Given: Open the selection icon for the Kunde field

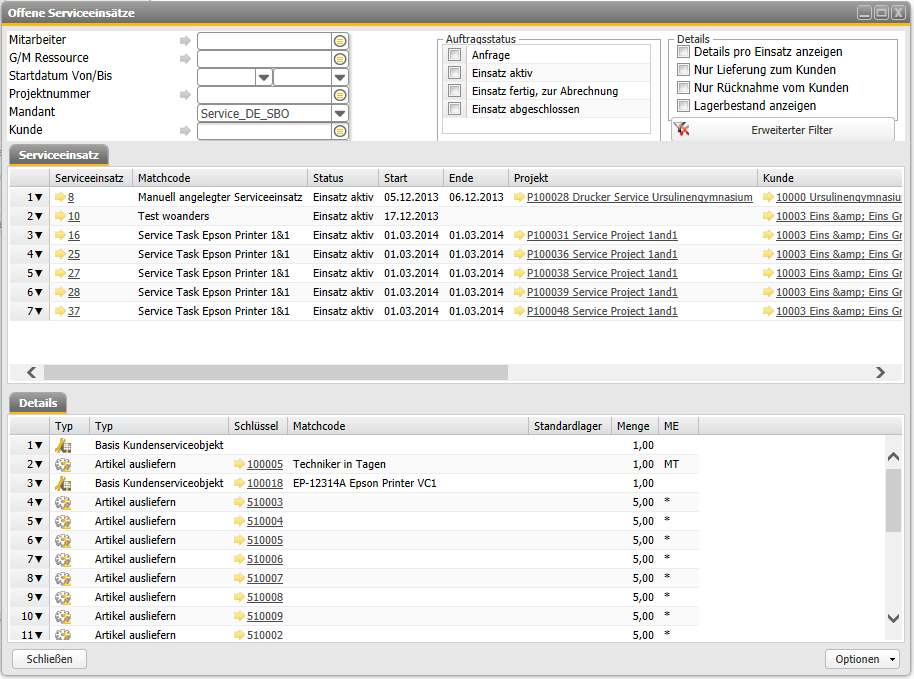Looking at the screenshot, I should [x=340, y=131].
